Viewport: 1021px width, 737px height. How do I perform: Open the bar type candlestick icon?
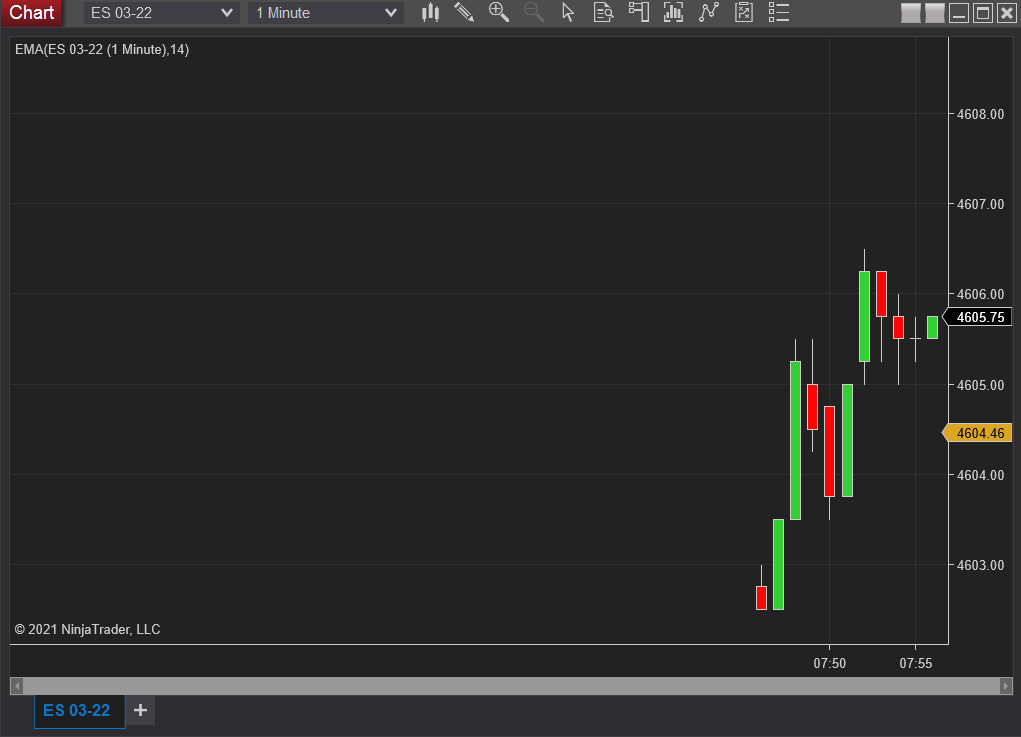[x=430, y=12]
